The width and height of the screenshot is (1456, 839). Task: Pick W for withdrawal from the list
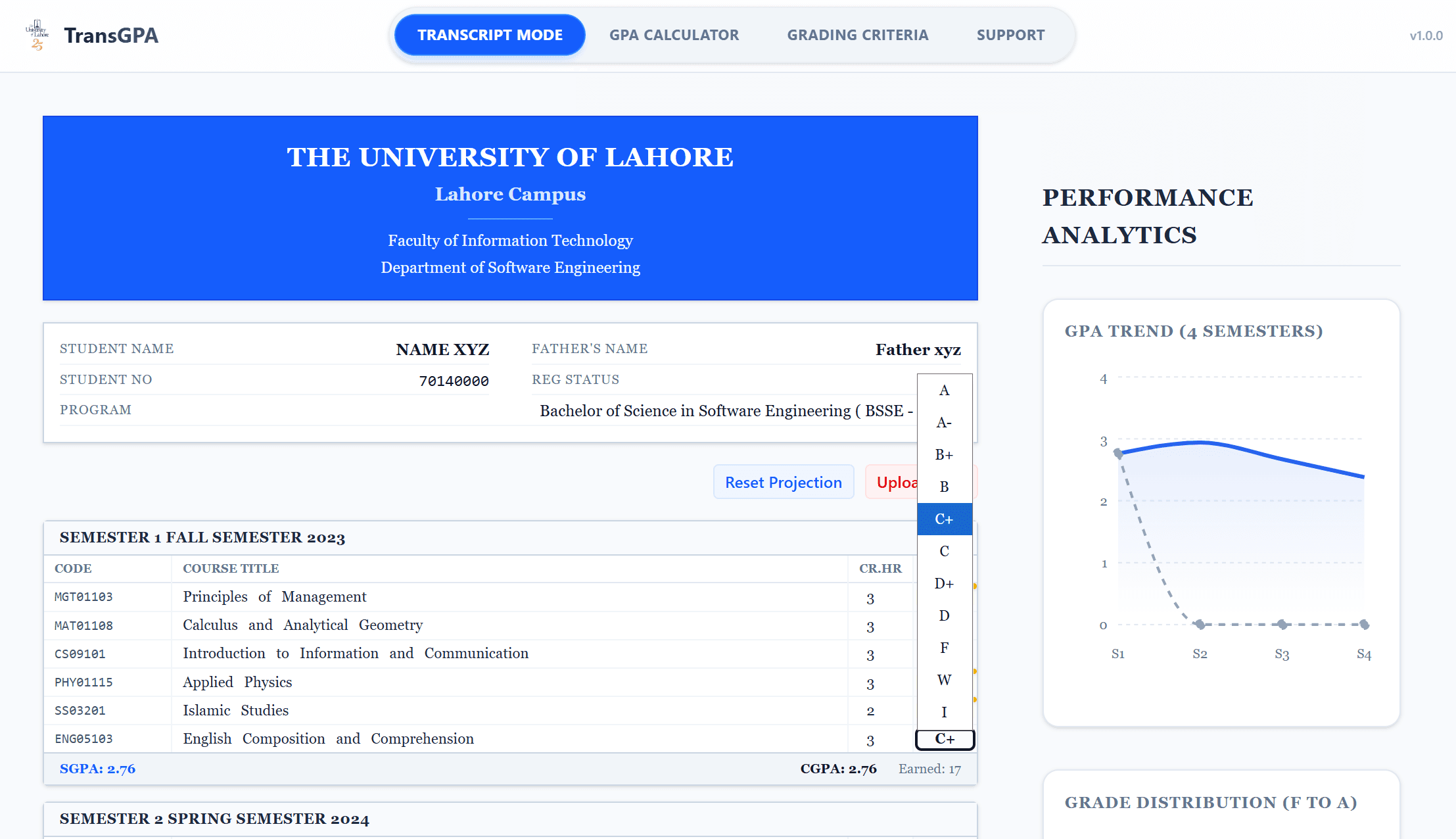[x=944, y=679]
